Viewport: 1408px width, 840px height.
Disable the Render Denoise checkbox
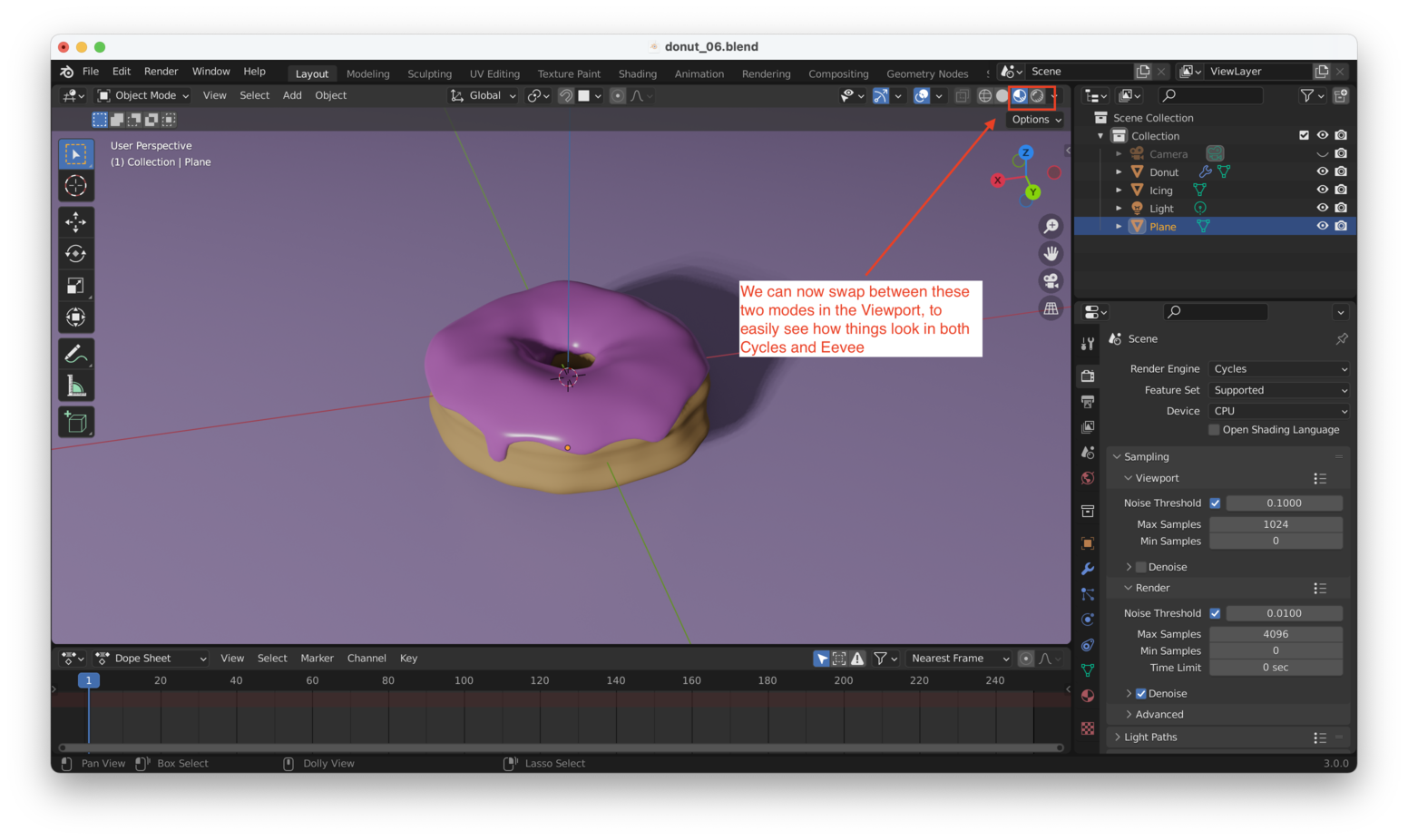1141,694
